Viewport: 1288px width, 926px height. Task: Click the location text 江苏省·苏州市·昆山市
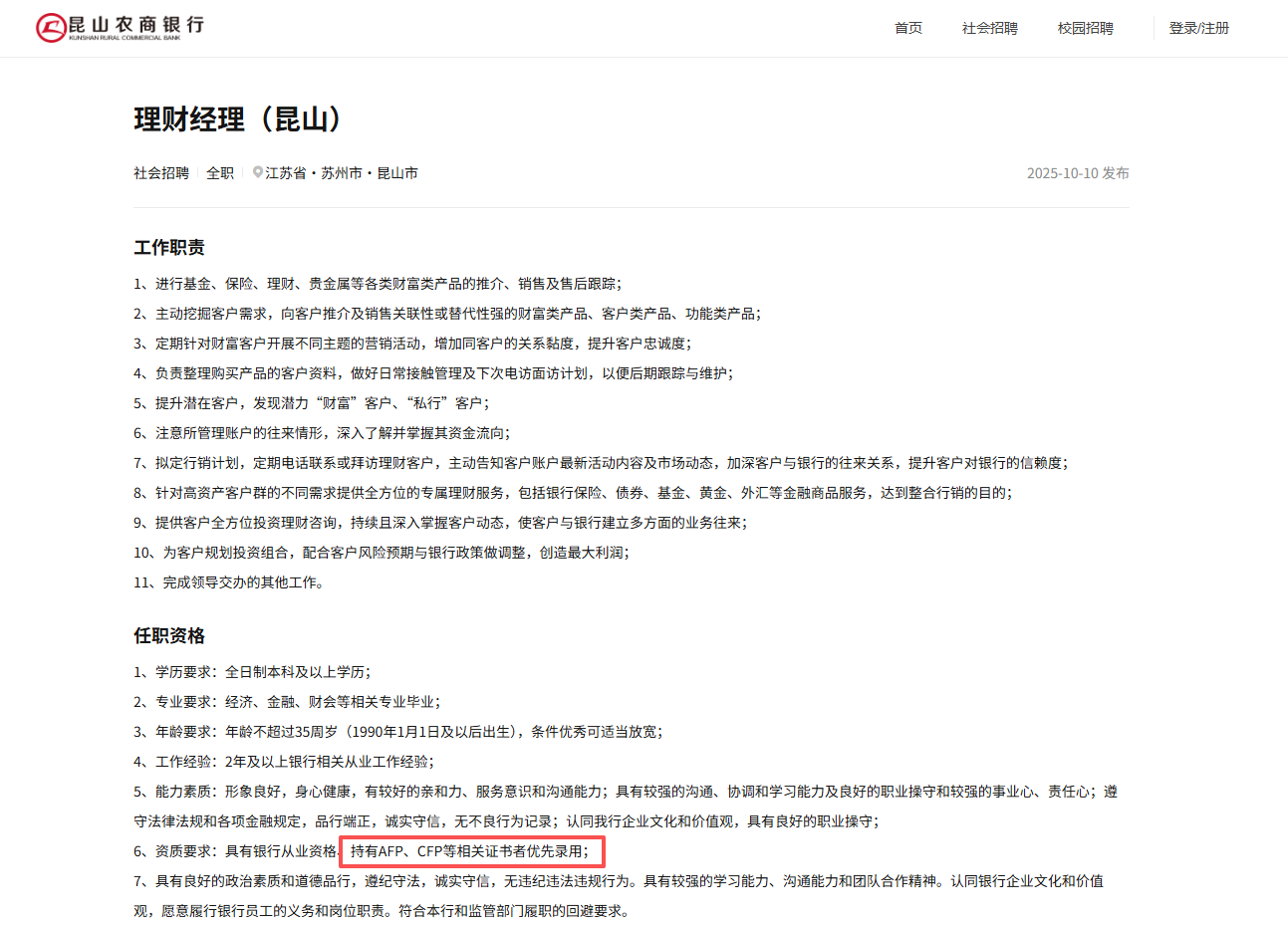tap(342, 173)
